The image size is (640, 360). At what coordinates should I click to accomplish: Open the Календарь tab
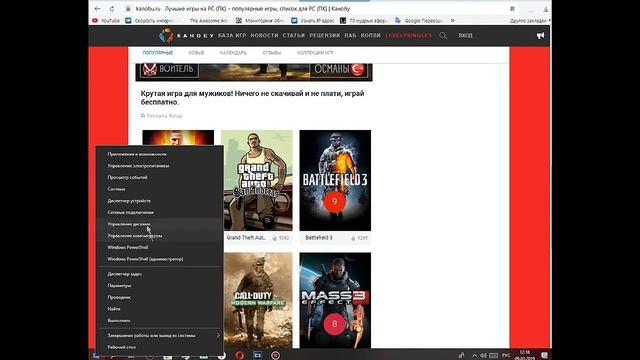[x=233, y=53]
